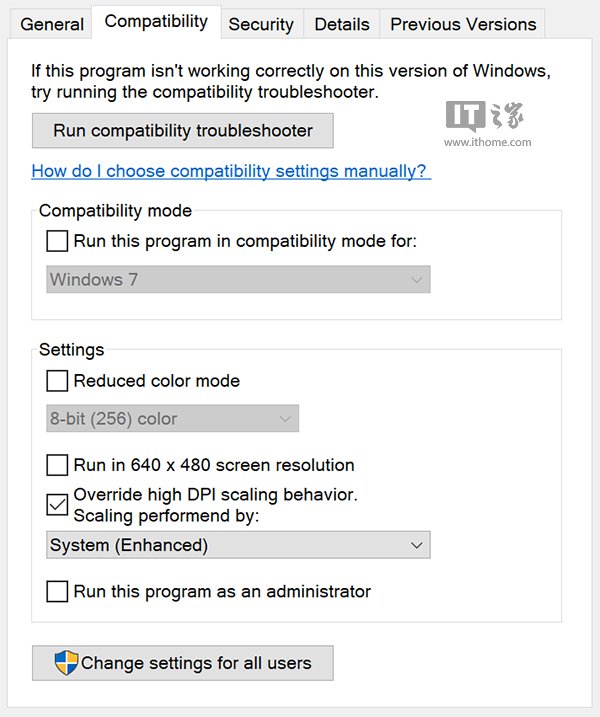Click the ithome.com watermark text
Screen dimensions: 600x717
click(487, 142)
